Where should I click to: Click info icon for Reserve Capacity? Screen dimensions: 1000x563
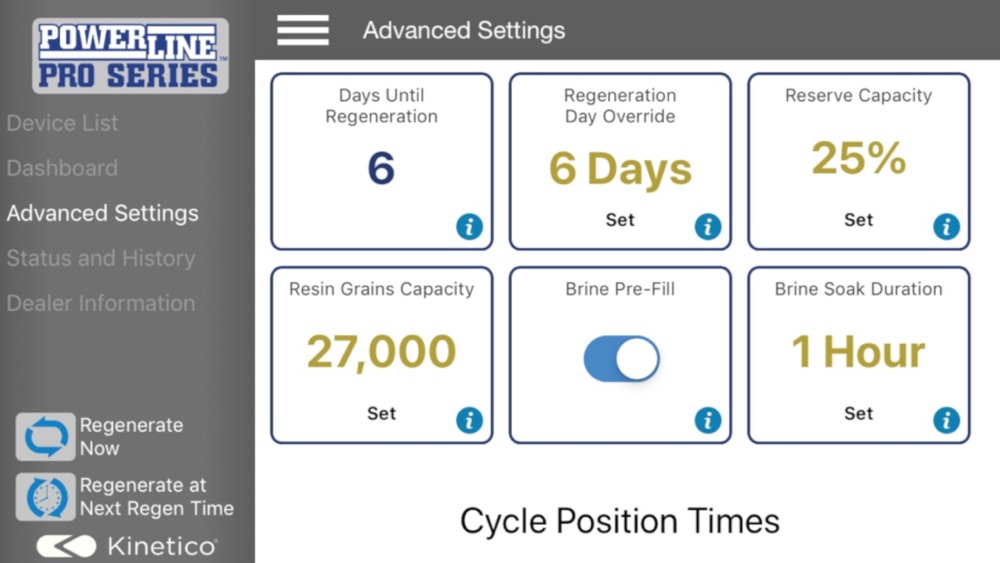(946, 226)
